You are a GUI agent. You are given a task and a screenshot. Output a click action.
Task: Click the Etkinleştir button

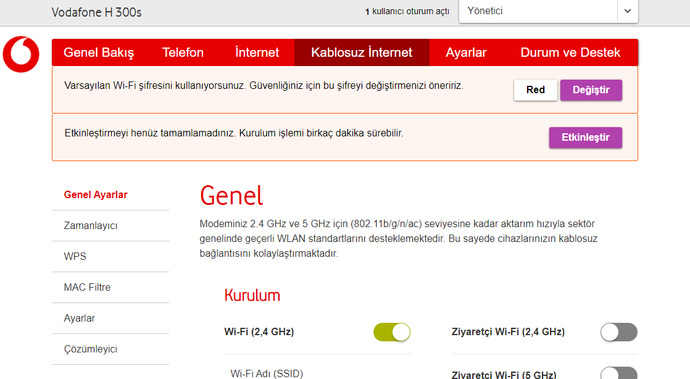tap(585, 137)
